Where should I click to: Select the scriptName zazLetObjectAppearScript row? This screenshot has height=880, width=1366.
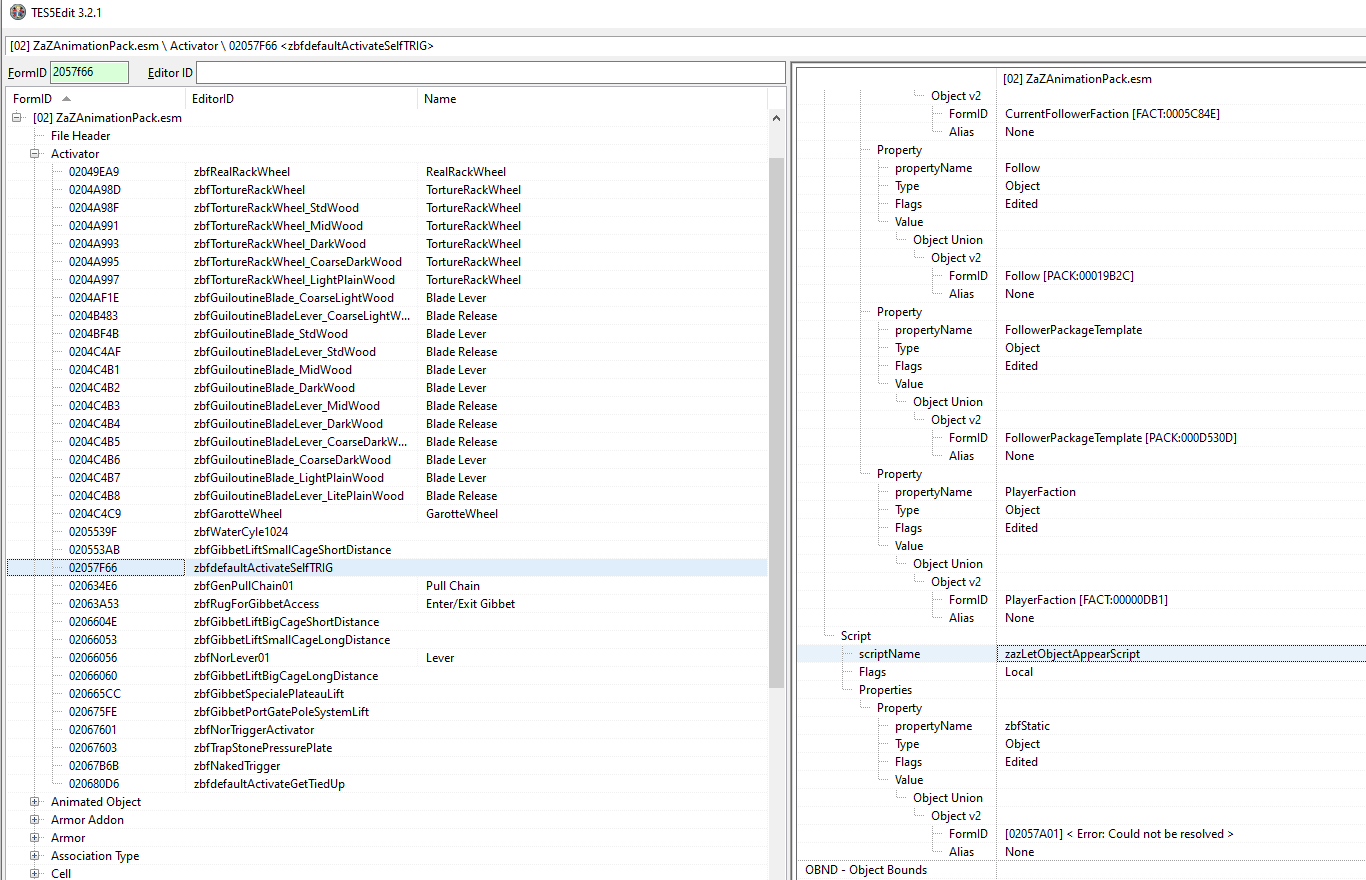(x=1081, y=654)
